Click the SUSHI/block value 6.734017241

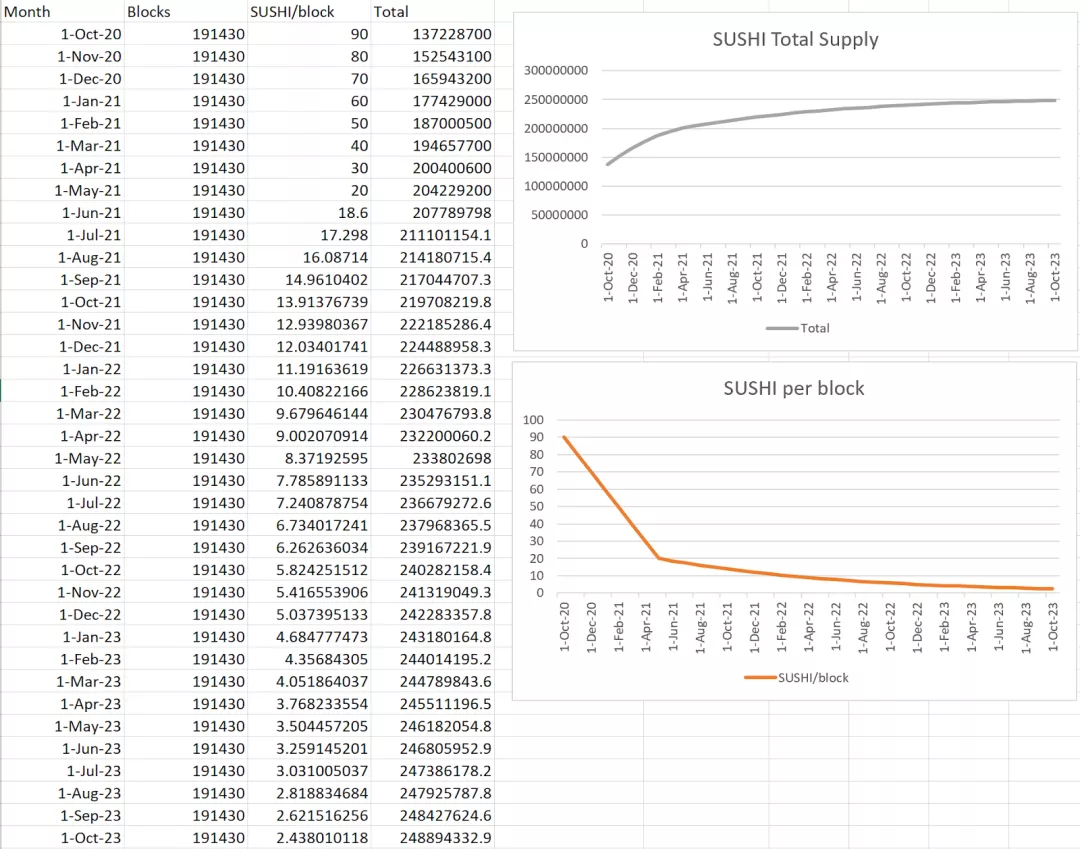coord(309,525)
